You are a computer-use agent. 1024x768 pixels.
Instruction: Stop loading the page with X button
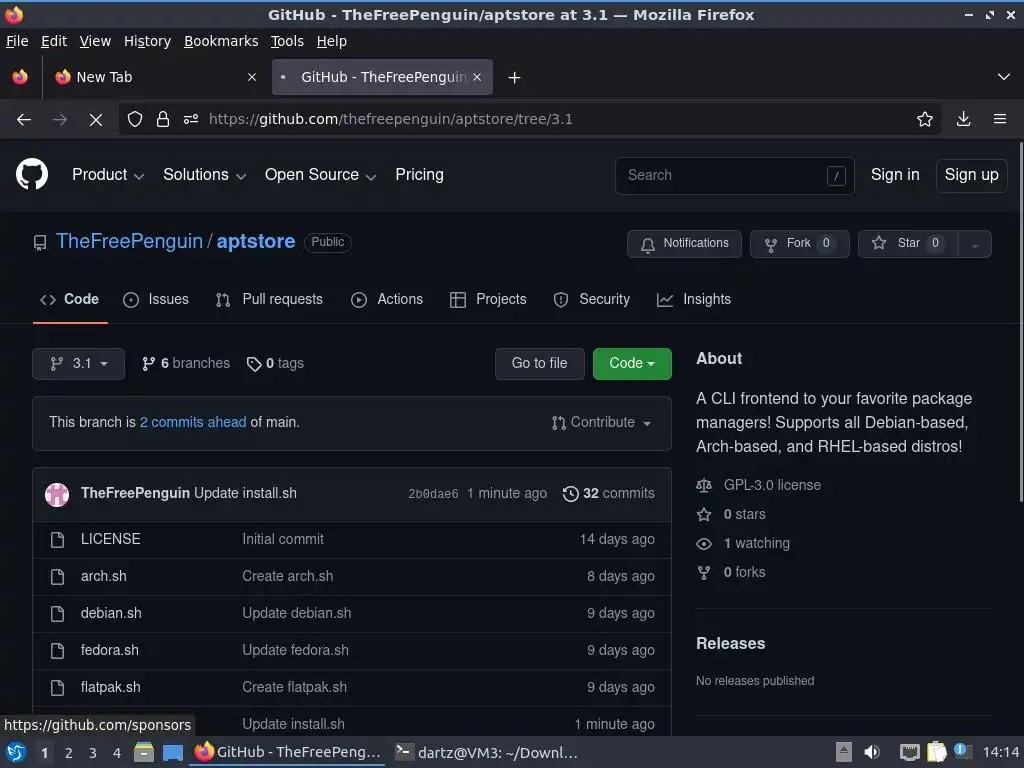click(95, 120)
